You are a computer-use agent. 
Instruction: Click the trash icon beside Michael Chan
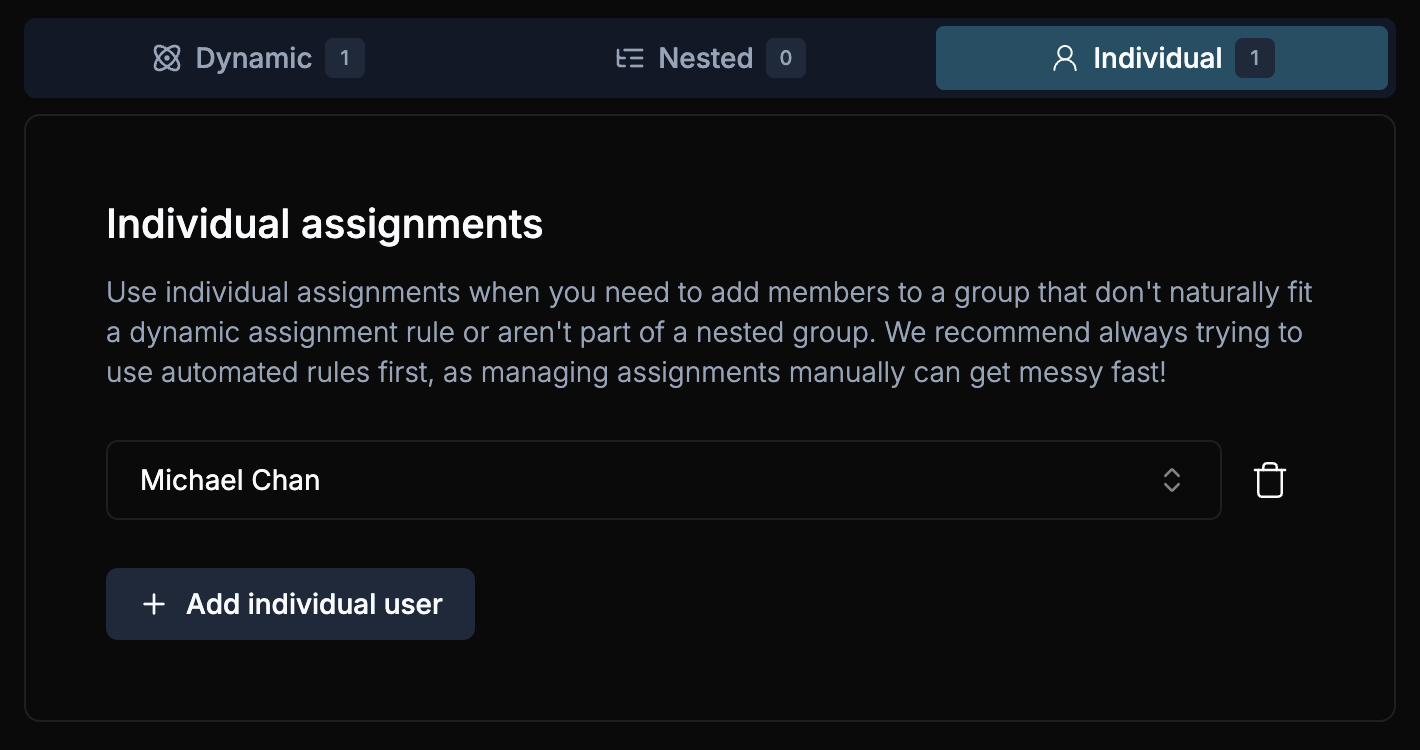(x=1269, y=480)
